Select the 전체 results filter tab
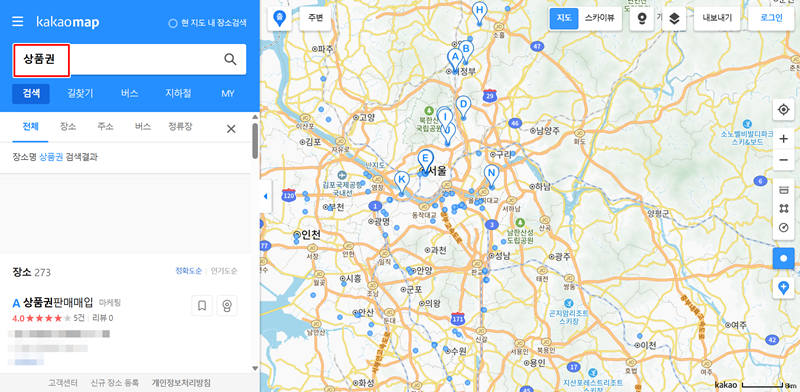Screen dimensions: 800x392 pos(30,127)
